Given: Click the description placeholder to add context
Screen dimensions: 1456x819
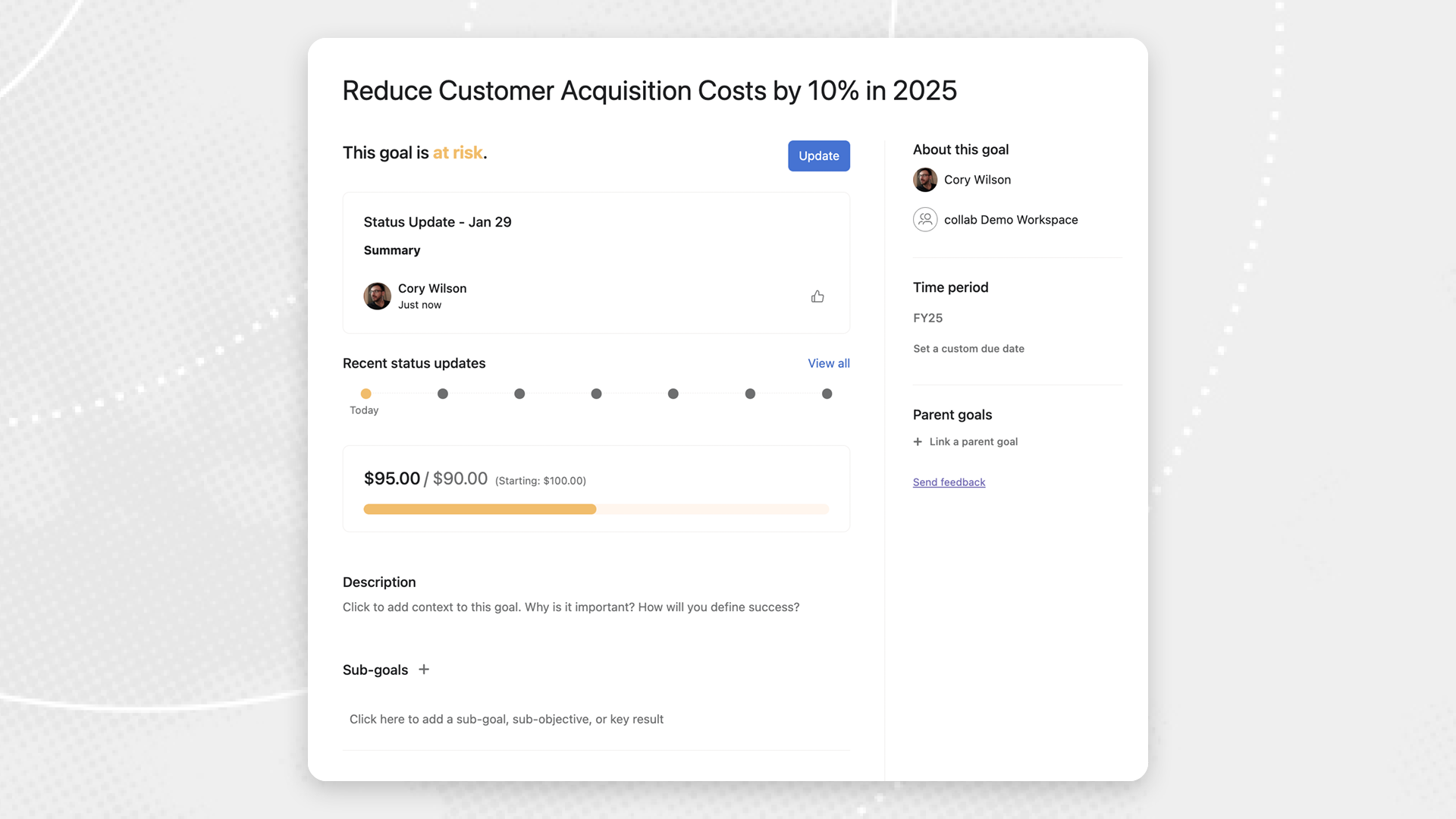Looking at the screenshot, I should click(570, 607).
